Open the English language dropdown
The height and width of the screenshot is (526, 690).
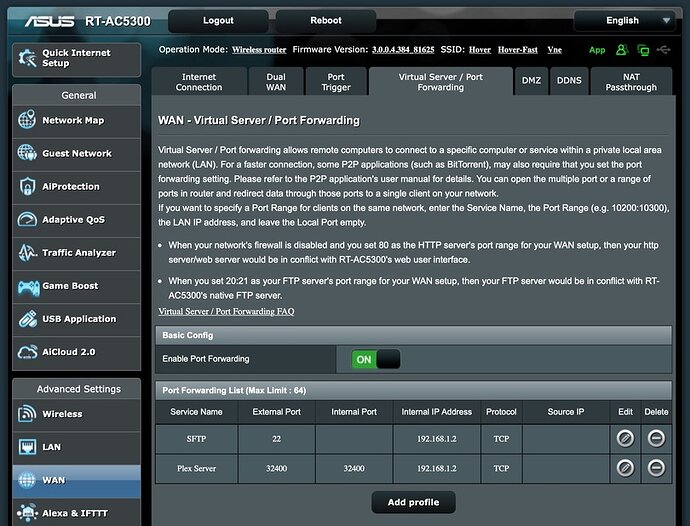click(x=624, y=21)
